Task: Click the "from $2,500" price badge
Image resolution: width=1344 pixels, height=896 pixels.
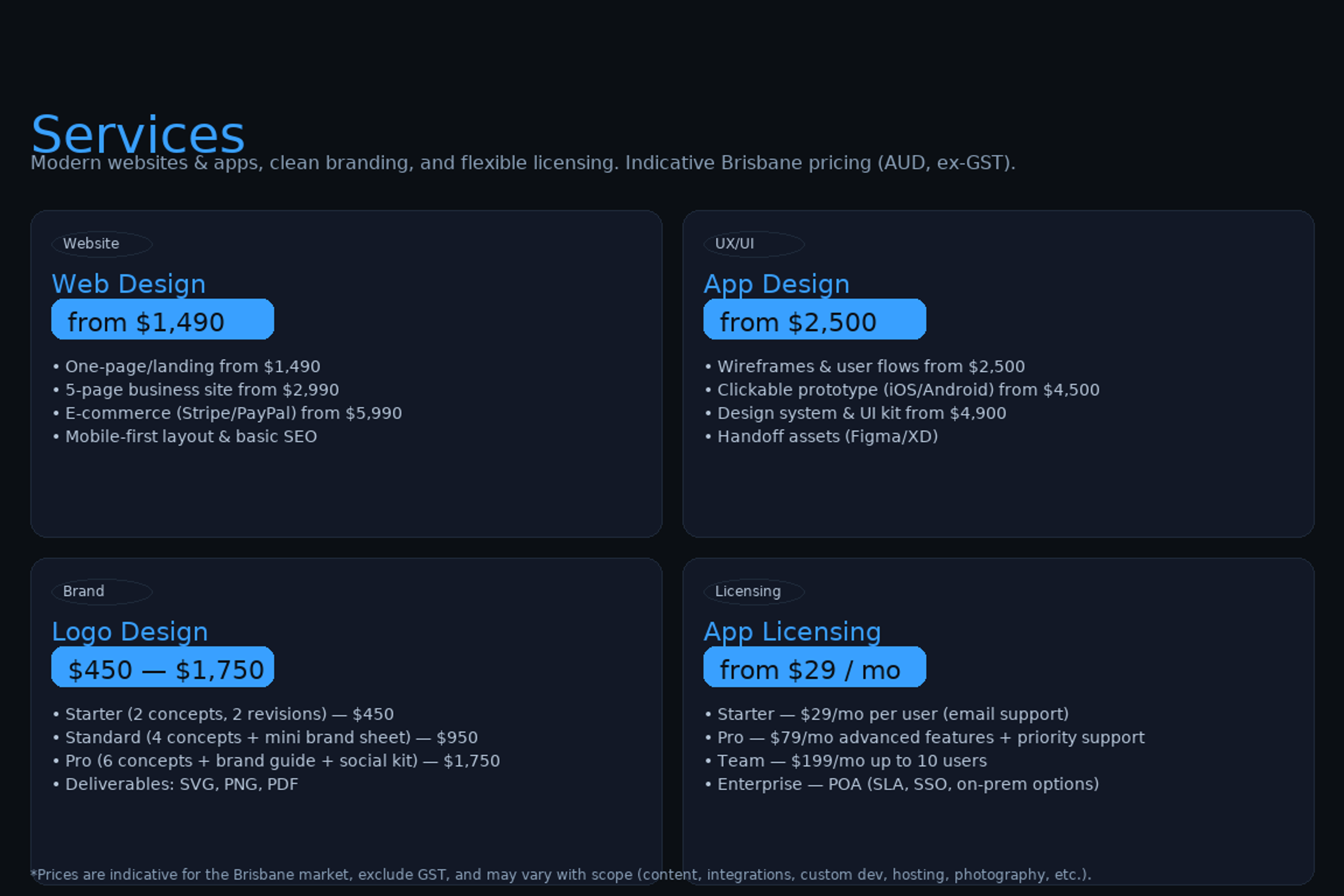Action: click(814, 320)
